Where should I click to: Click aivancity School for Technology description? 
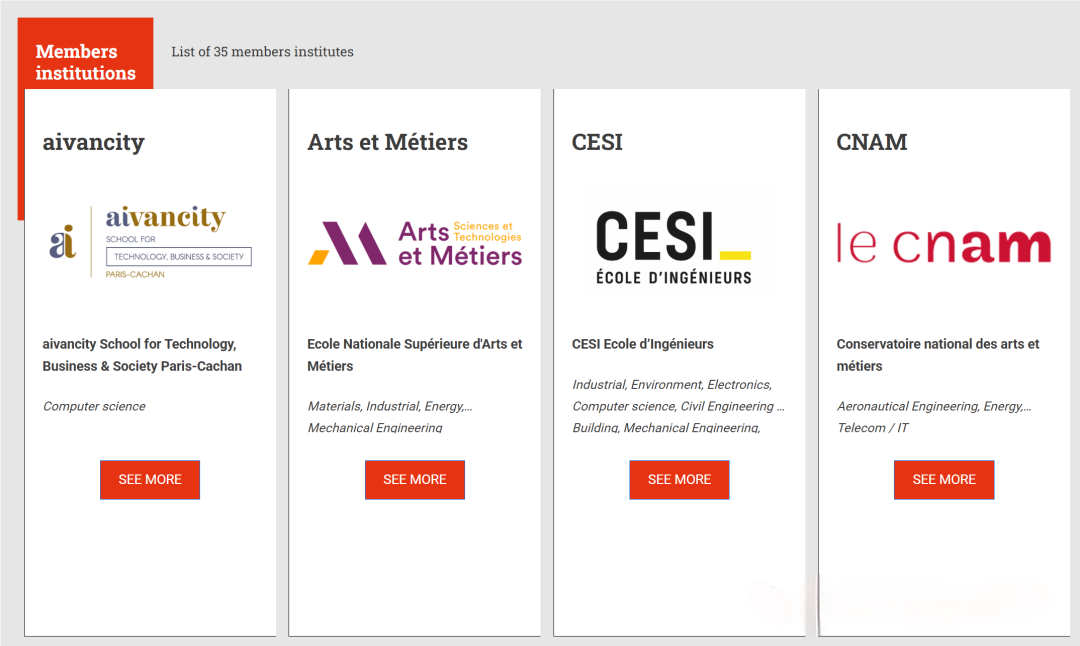pyautogui.click(x=142, y=355)
